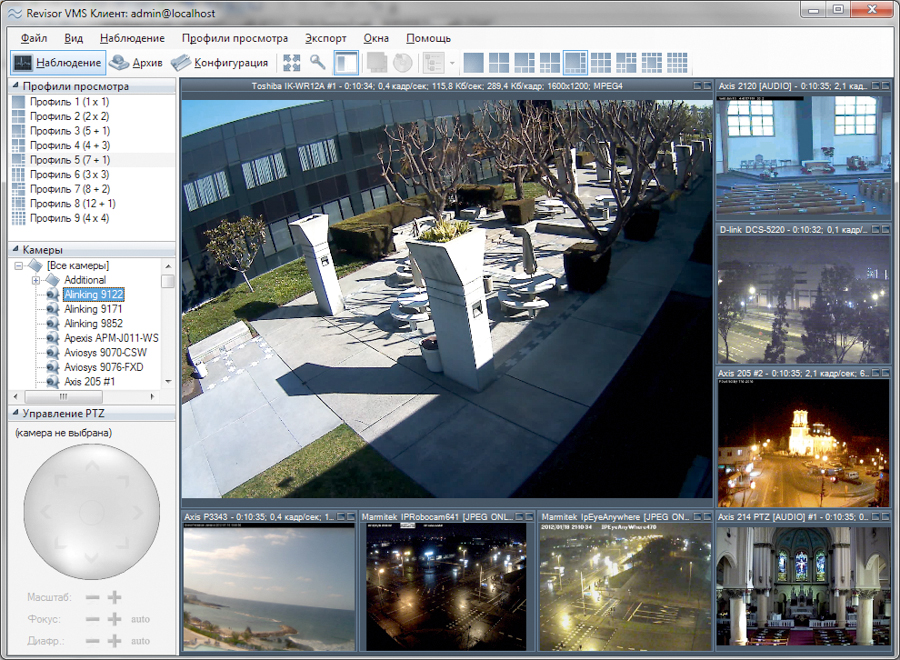Collapse the [Все камеры] tree node

point(19,266)
